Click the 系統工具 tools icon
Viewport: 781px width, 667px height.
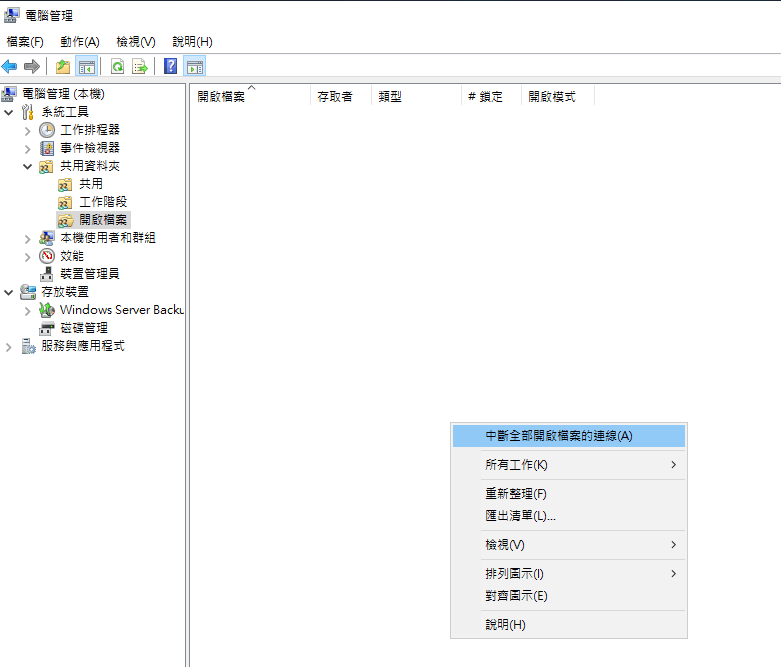tap(28, 112)
